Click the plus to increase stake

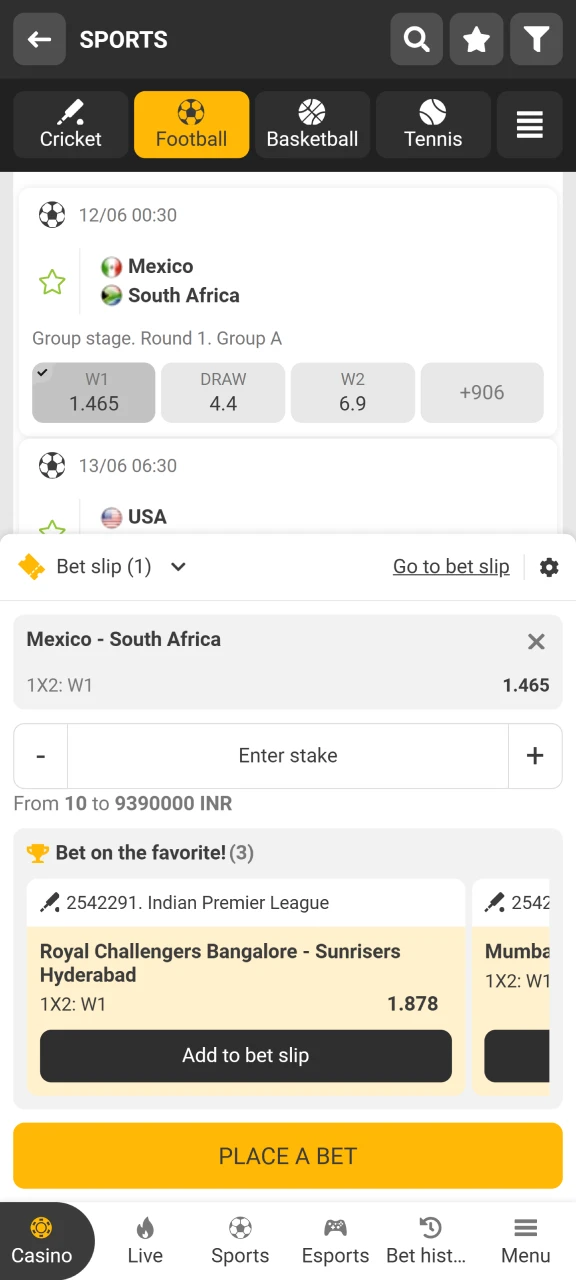(535, 755)
